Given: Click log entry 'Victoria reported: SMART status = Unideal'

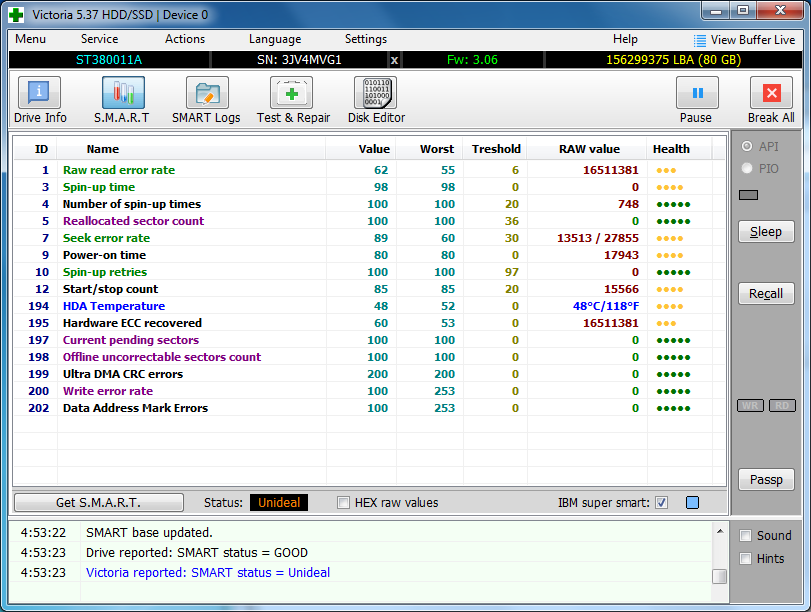Looking at the screenshot, I should [x=208, y=573].
